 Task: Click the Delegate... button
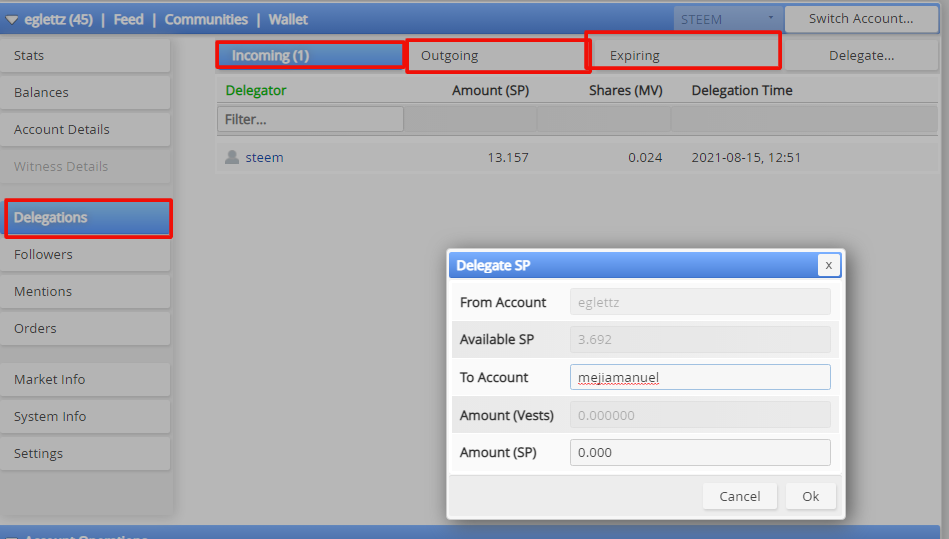point(861,56)
